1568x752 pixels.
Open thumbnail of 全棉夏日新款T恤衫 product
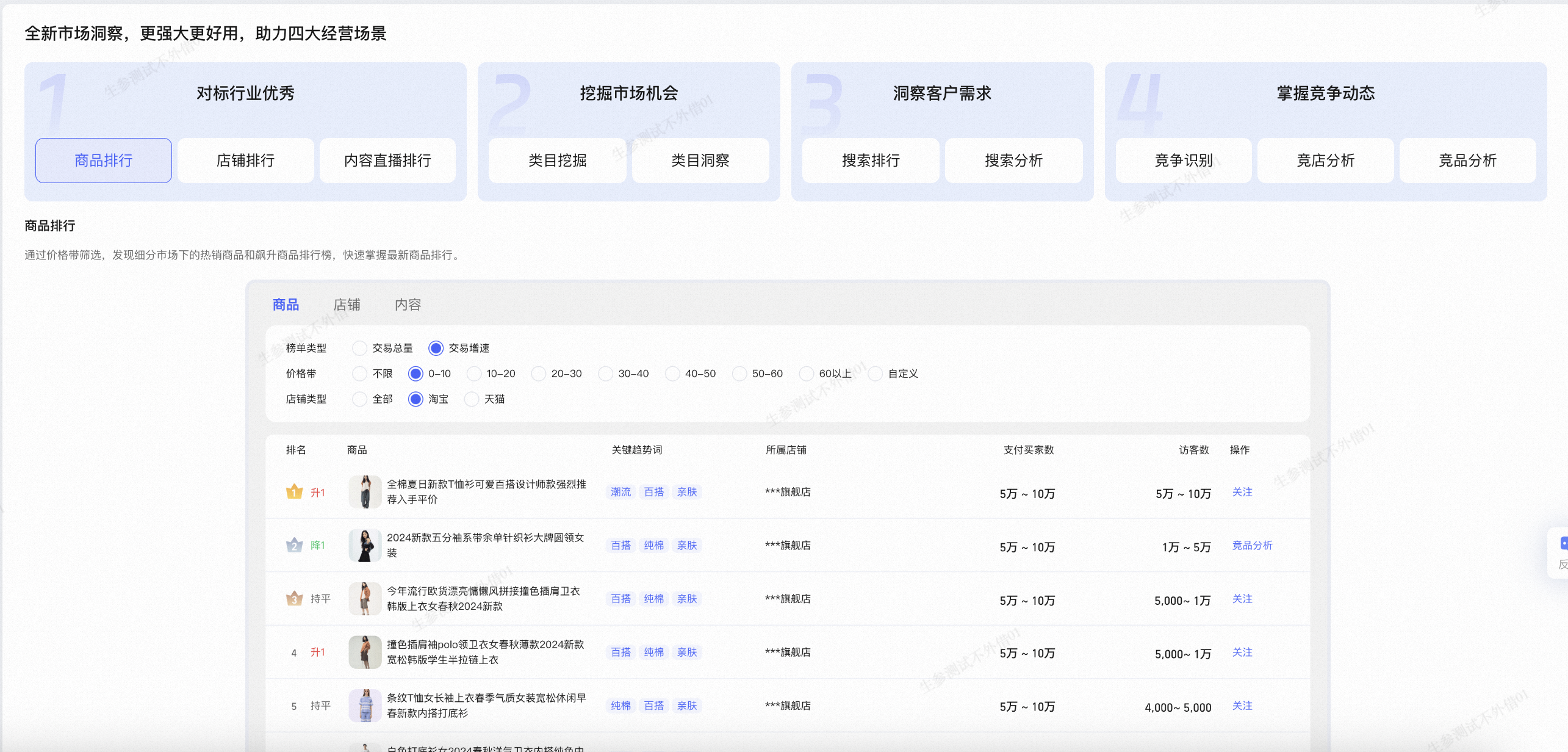click(x=365, y=492)
